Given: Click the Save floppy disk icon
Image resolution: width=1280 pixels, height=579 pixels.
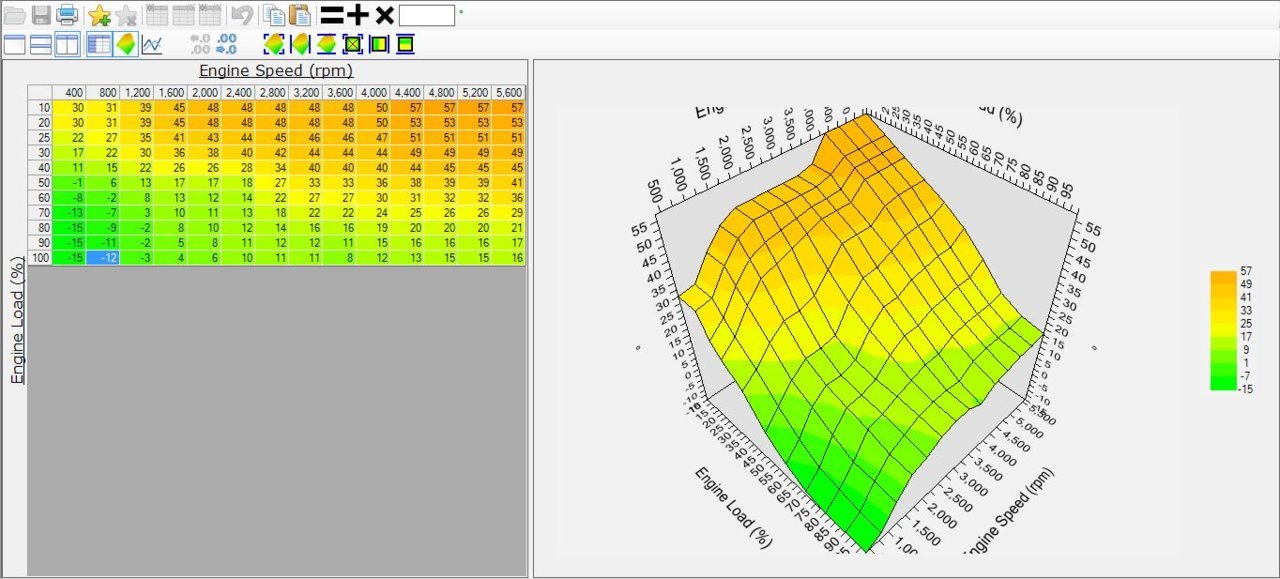Looking at the screenshot, I should click(41, 15).
